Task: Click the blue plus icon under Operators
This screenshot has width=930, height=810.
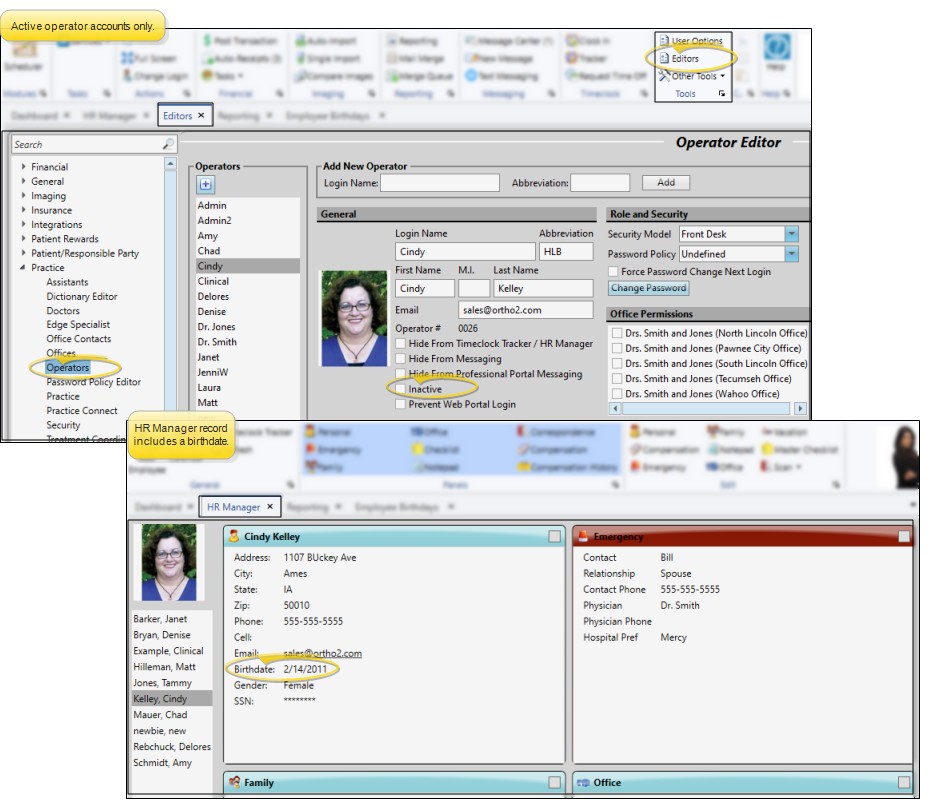Action: pyautogui.click(x=205, y=184)
